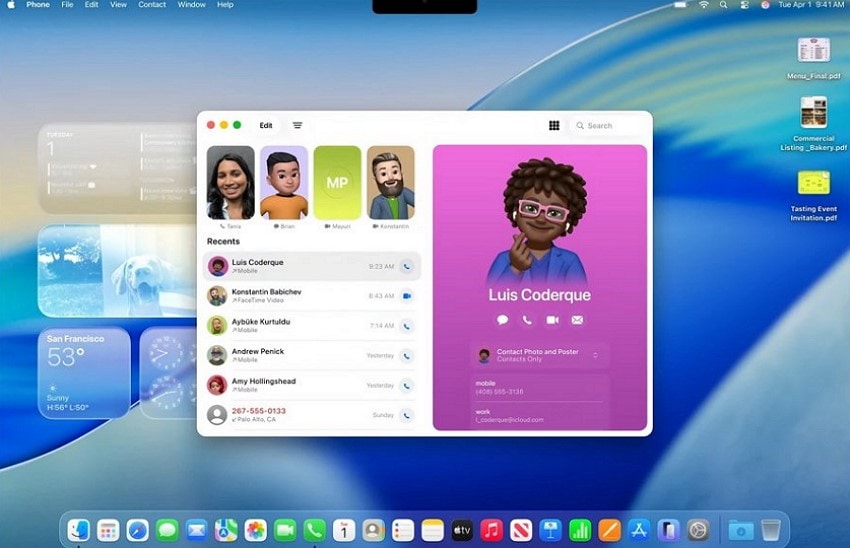850x548 pixels.
Task: Open the Apple menu
Action: coord(10,4)
